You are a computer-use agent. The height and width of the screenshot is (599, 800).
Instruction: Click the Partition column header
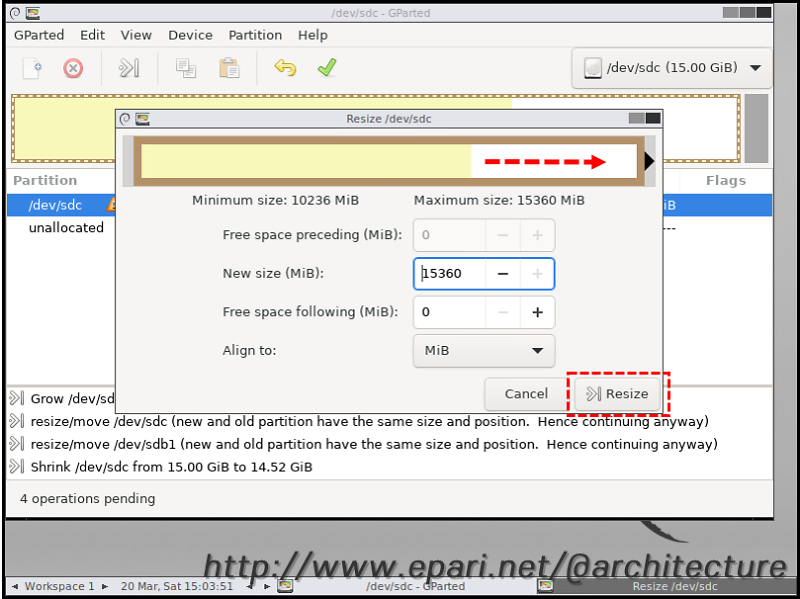(45, 181)
